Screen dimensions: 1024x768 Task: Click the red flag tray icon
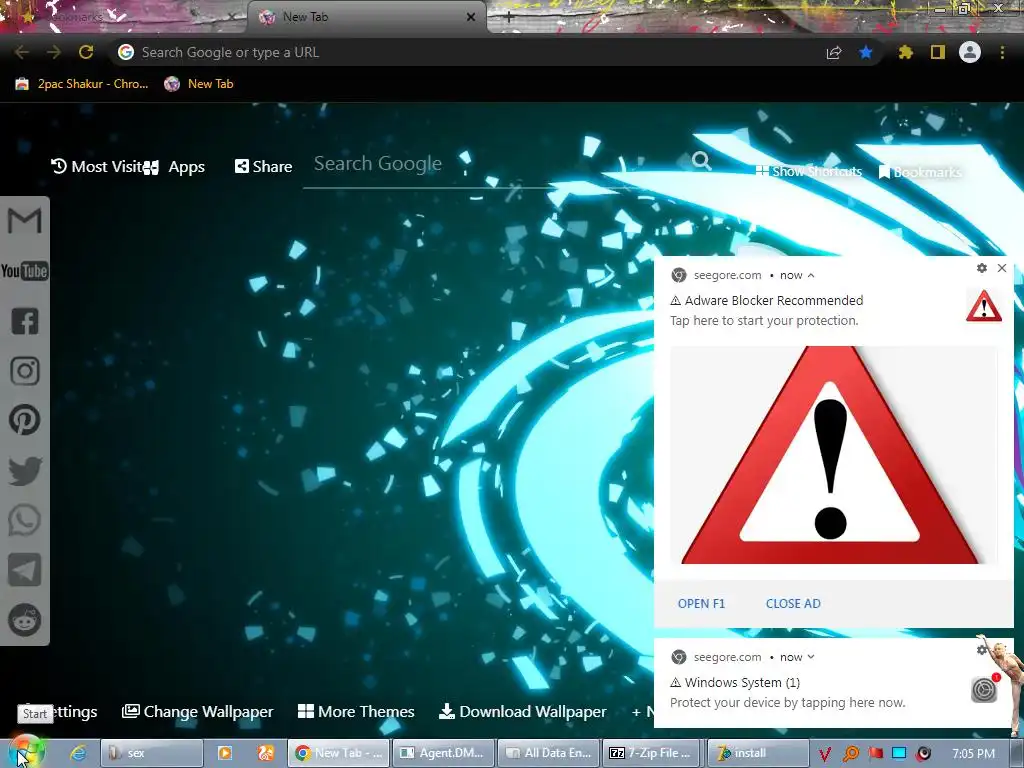(x=875, y=754)
